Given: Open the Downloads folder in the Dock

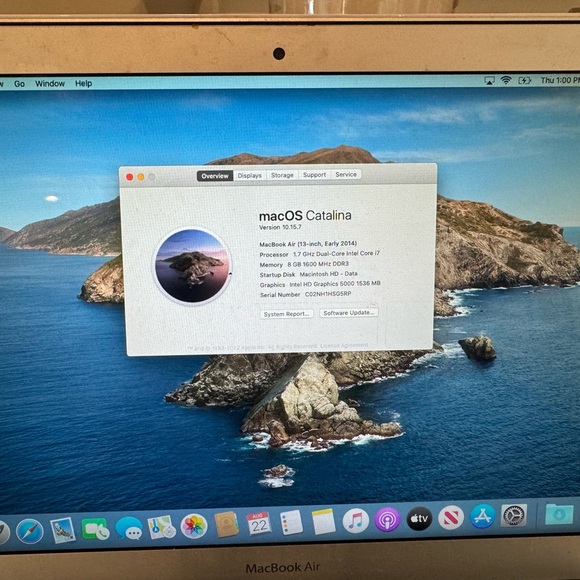Looking at the screenshot, I should click(x=559, y=514).
